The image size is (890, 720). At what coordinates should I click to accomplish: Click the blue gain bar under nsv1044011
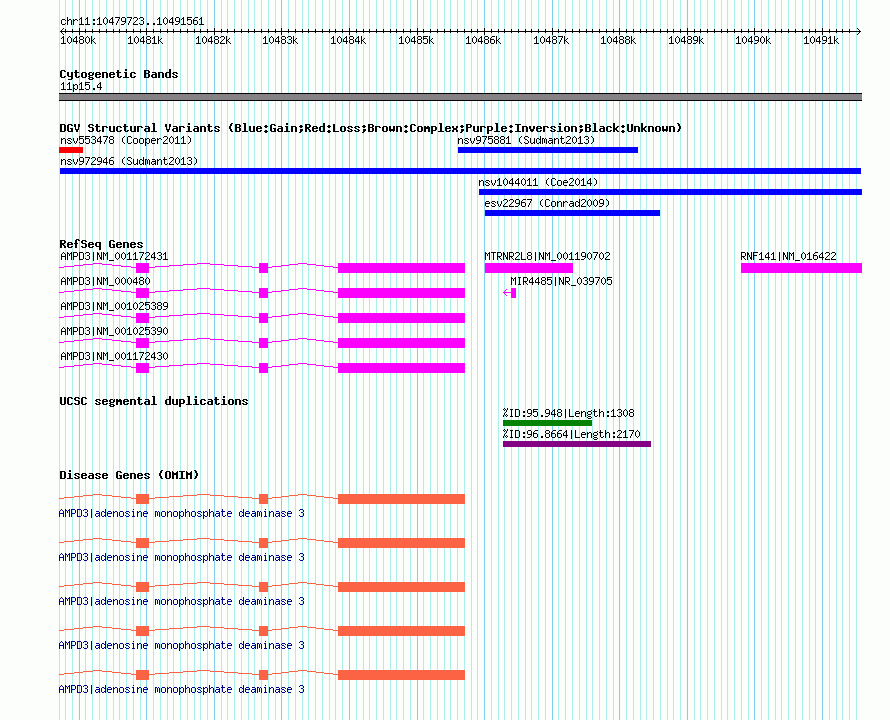(x=670, y=192)
